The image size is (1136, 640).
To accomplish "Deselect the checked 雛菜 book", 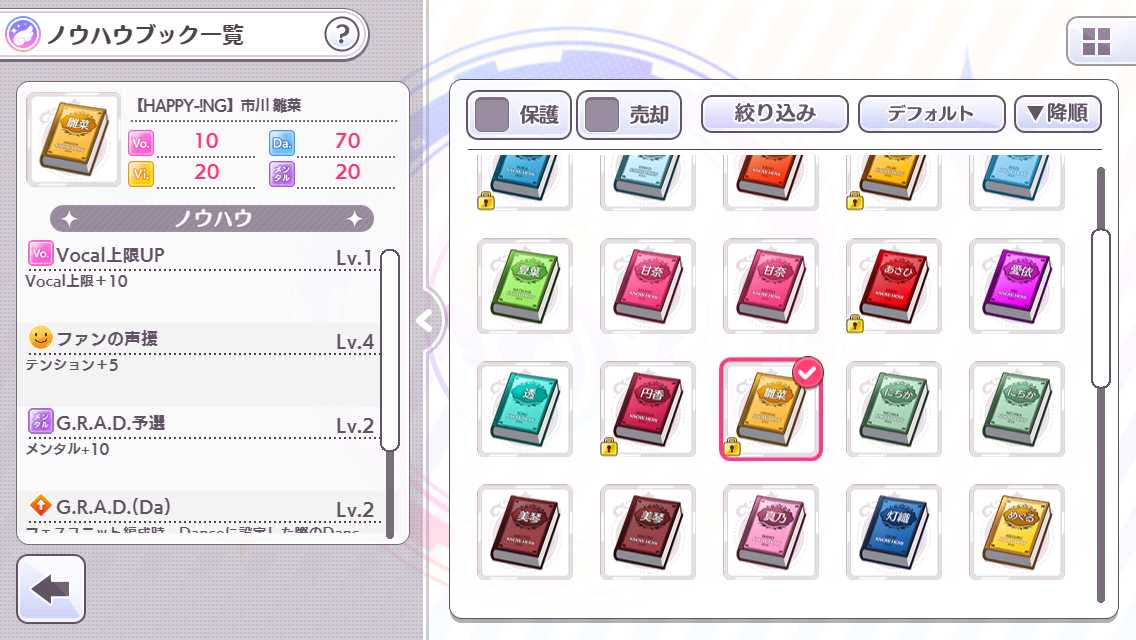I will (x=771, y=410).
